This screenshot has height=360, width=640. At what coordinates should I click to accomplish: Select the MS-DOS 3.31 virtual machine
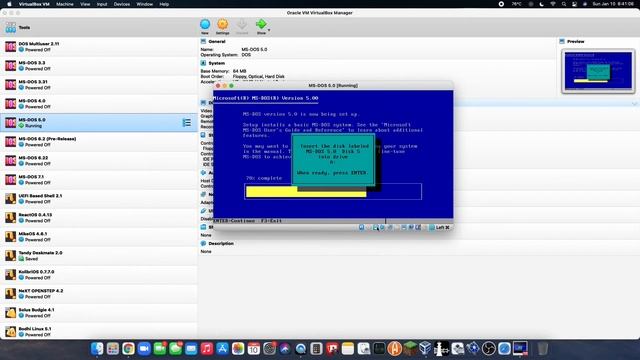(x=99, y=84)
